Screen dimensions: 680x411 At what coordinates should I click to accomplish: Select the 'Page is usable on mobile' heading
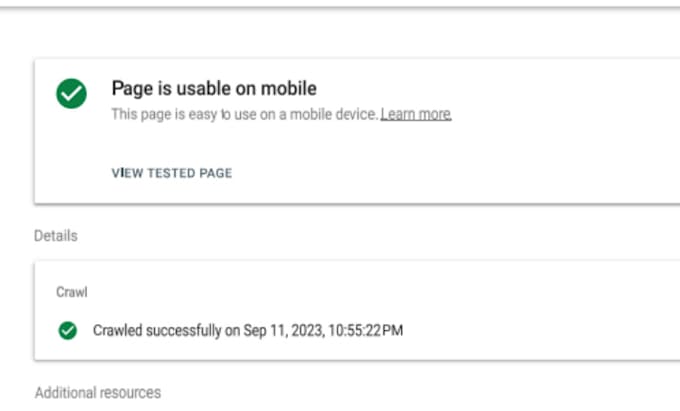[x=214, y=88]
